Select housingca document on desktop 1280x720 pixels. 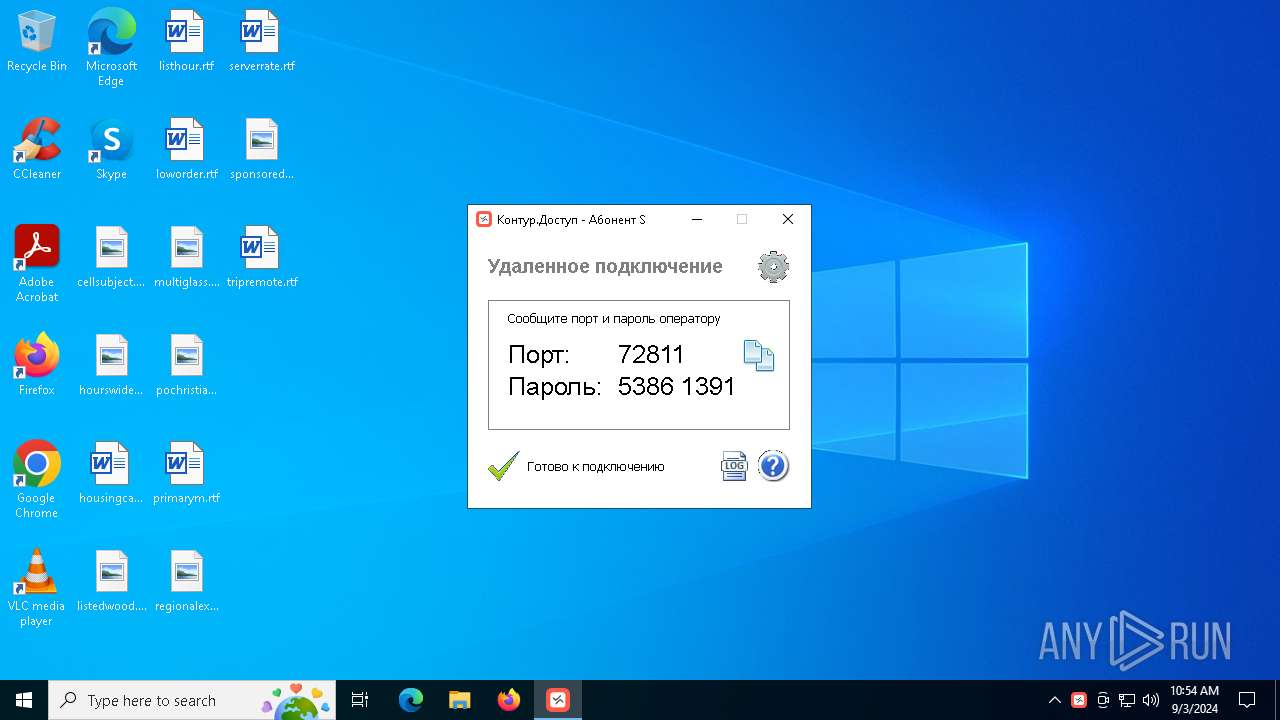point(111,474)
